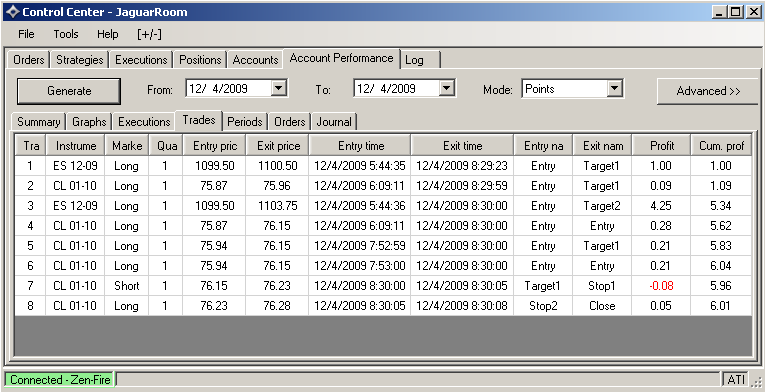The image size is (765, 392).
Task: Click exit price 76.28 in trade 8
Action: pos(278,306)
